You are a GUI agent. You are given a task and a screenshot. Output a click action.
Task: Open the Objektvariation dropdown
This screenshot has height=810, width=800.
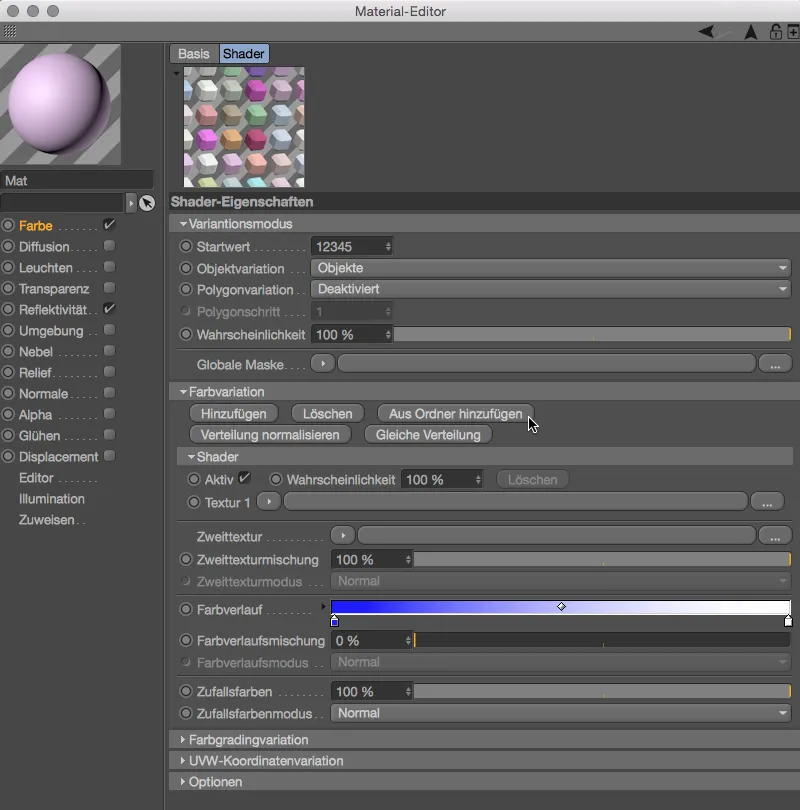click(551, 268)
